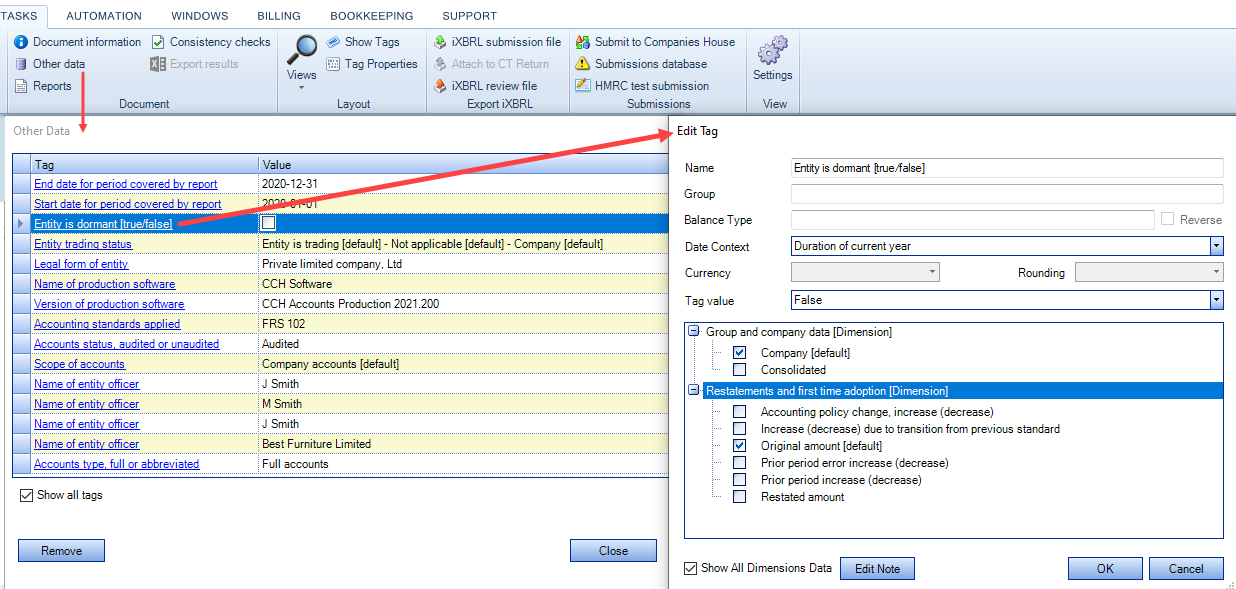Toggle the Entity is dormant value checkbox
The image size is (1236, 589).
pos(268,223)
